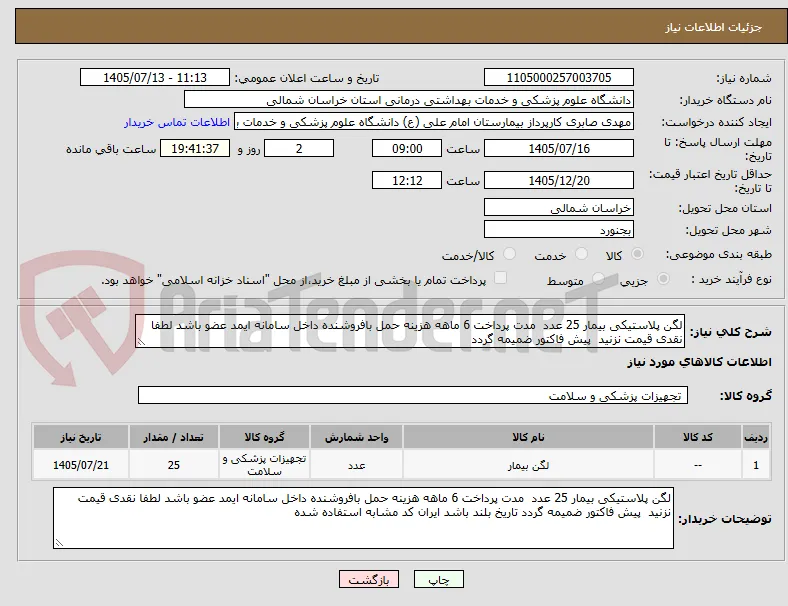Viewport: 788px width, 606px height.
Task: Click the remaining days field showing 2
Action: pos(299,148)
